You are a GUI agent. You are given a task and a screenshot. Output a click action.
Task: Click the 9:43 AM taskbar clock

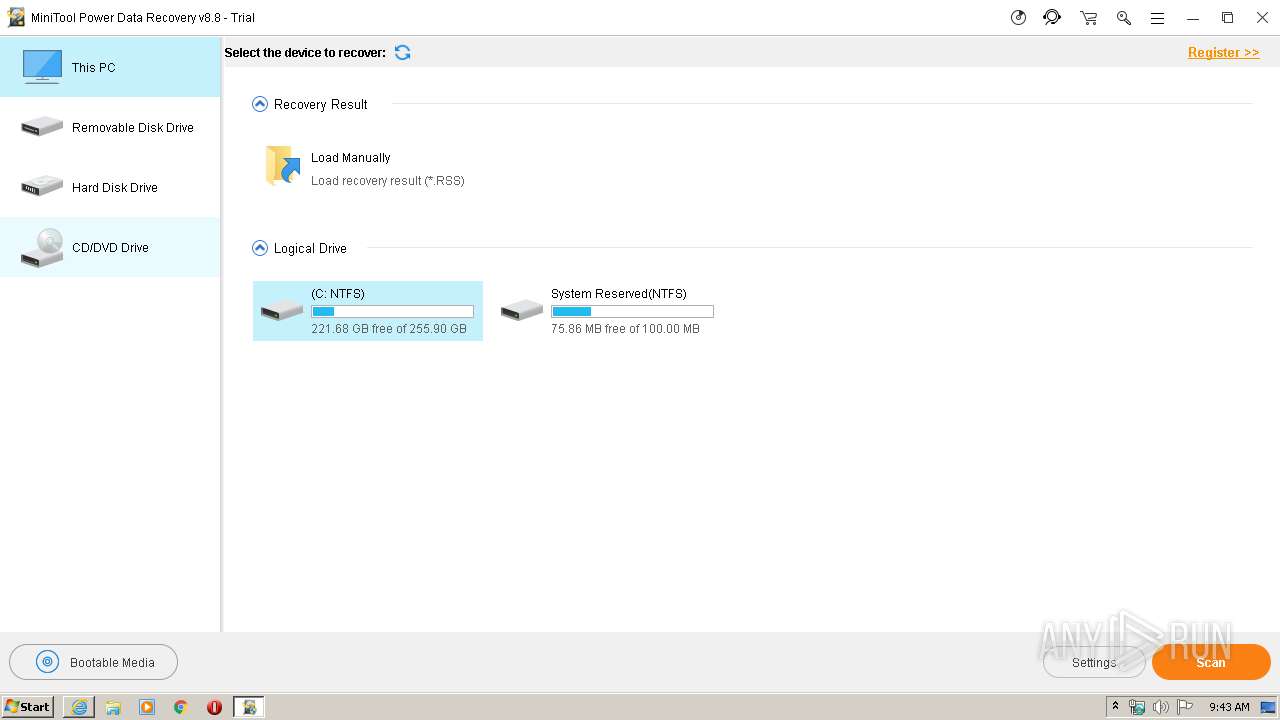pos(1229,707)
